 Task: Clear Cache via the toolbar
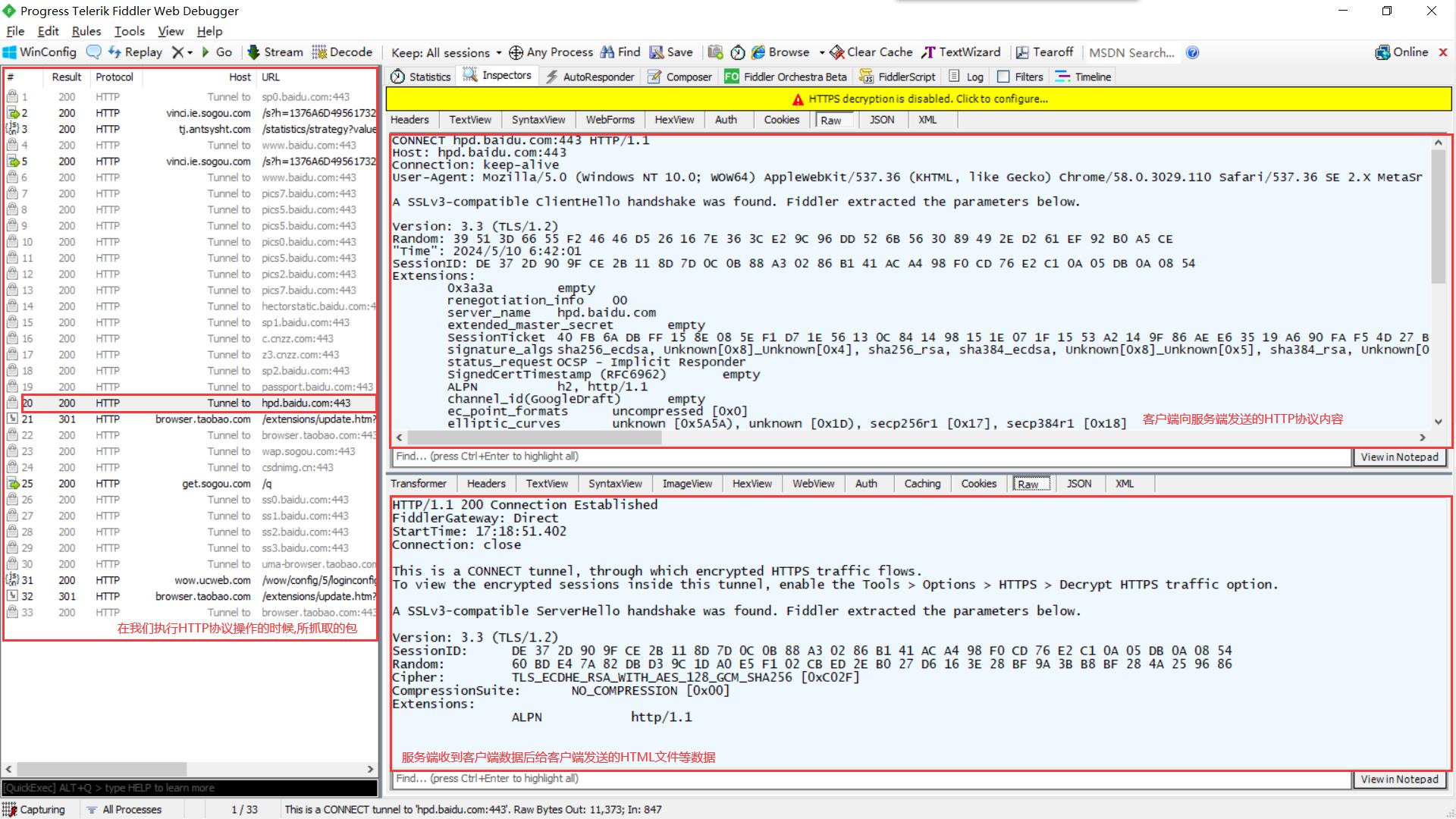(871, 52)
